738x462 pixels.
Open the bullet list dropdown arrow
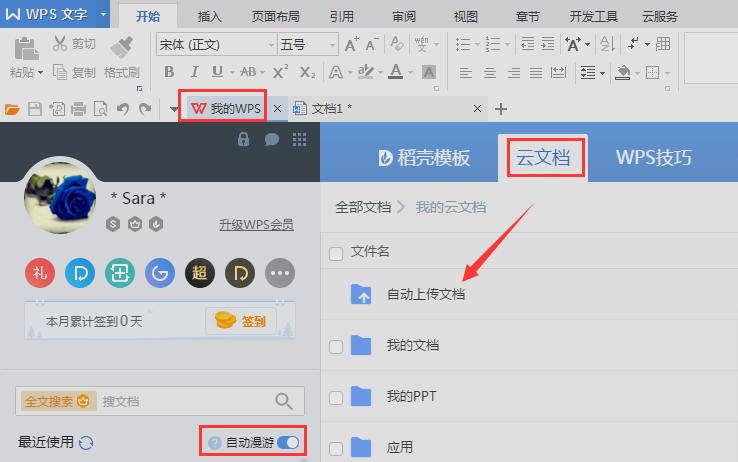(477, 45)
